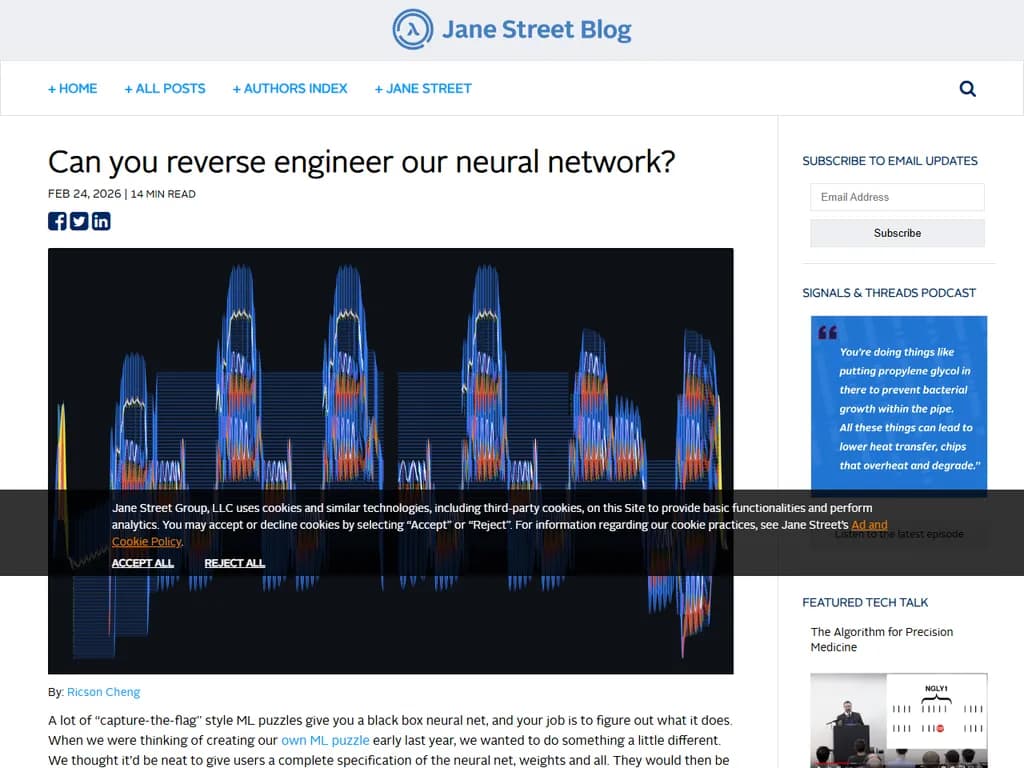
Task: Click the Email Address input field
Action: pyautogui.click(x=897, y=197)
